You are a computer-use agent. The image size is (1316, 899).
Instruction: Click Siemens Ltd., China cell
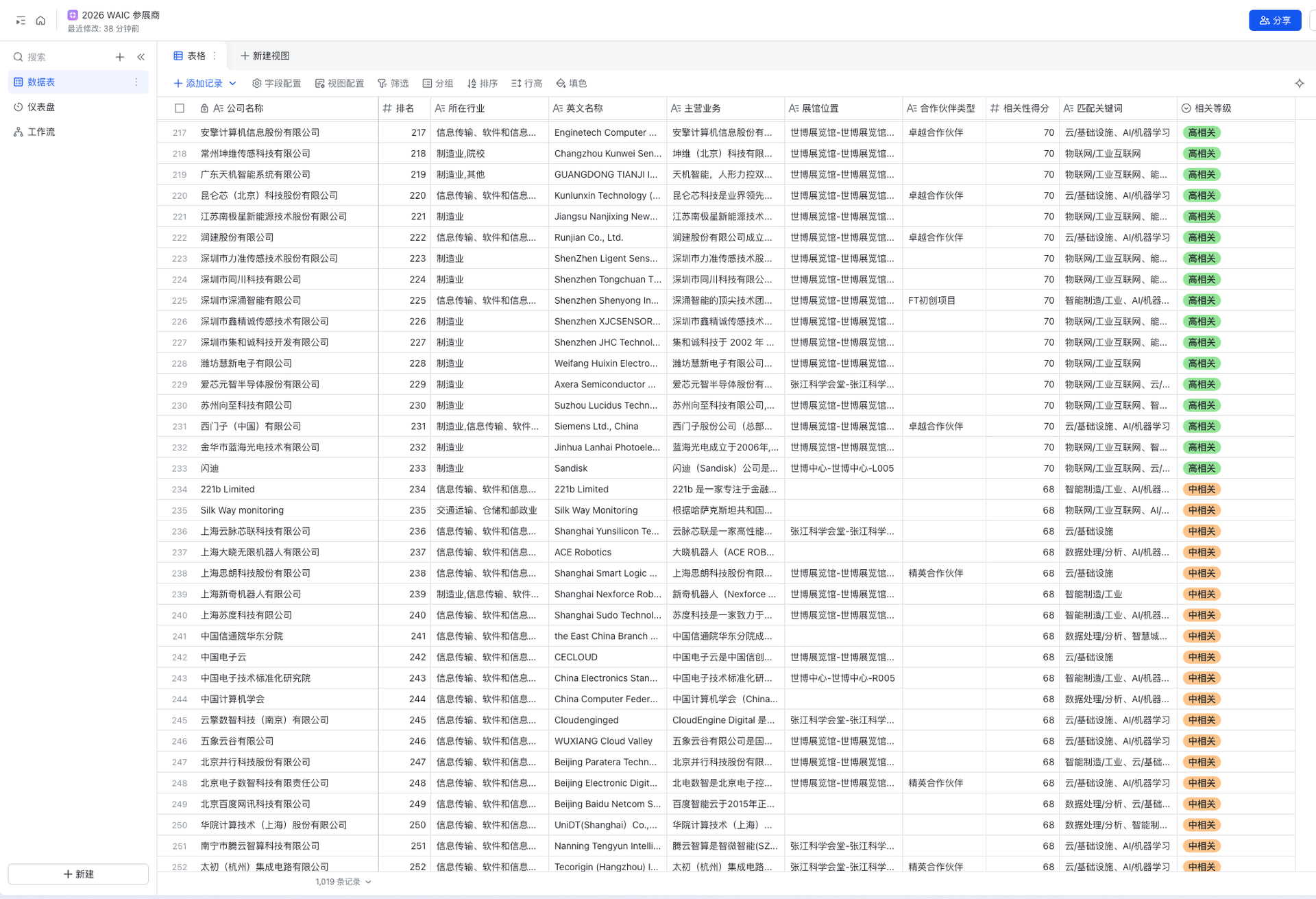(x=607, y=427)
